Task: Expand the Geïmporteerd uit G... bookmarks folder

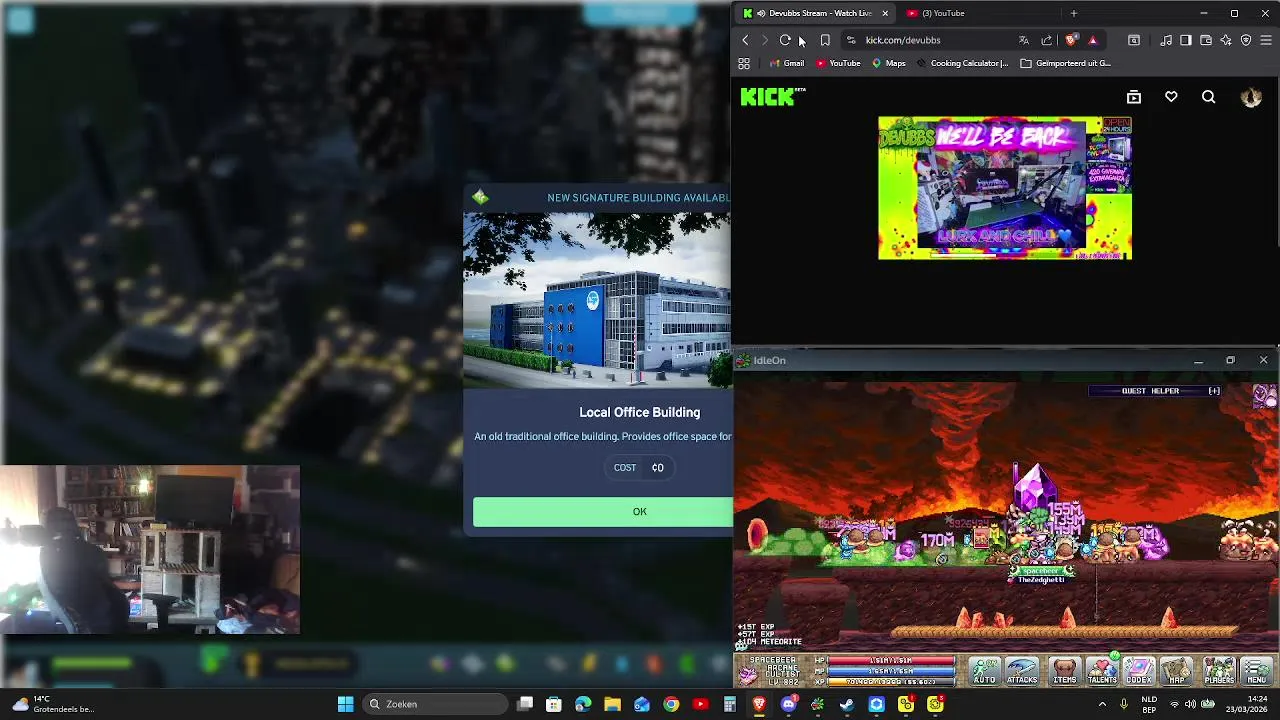Action: [1065, 63]
